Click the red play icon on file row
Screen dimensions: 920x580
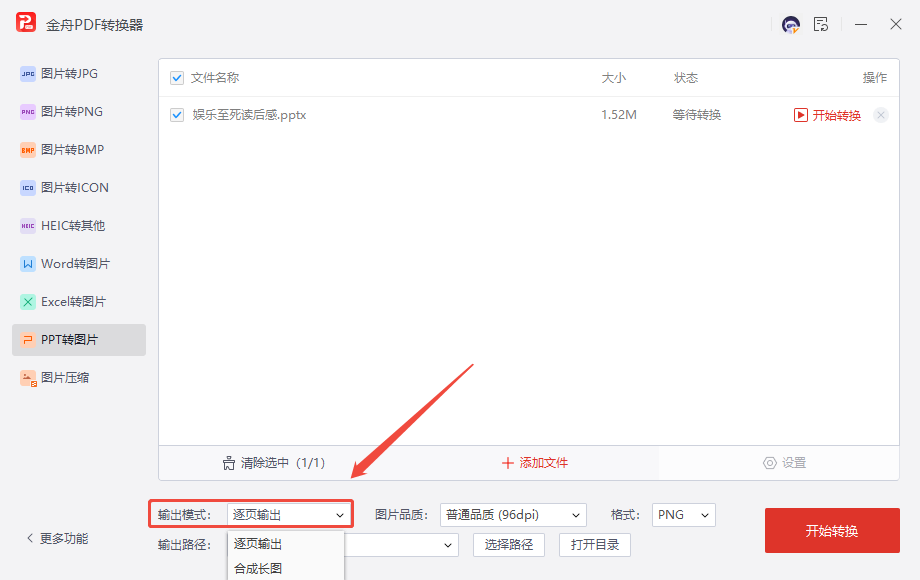[x=800, y=115]
